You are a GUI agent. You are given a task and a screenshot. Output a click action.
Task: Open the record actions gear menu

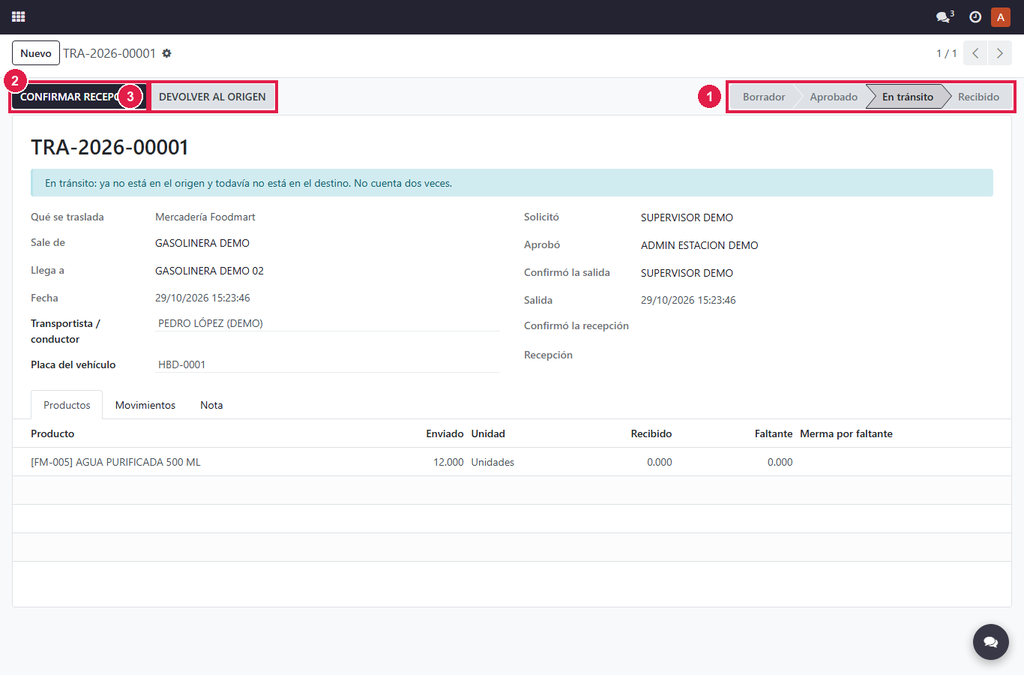[167, 54]
